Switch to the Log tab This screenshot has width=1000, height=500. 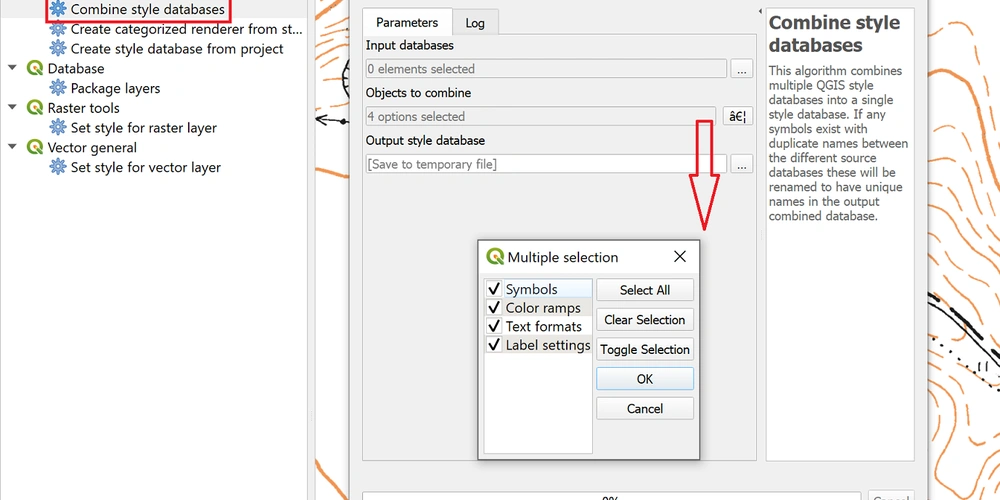pyautogui.click(x=475, y=23)
